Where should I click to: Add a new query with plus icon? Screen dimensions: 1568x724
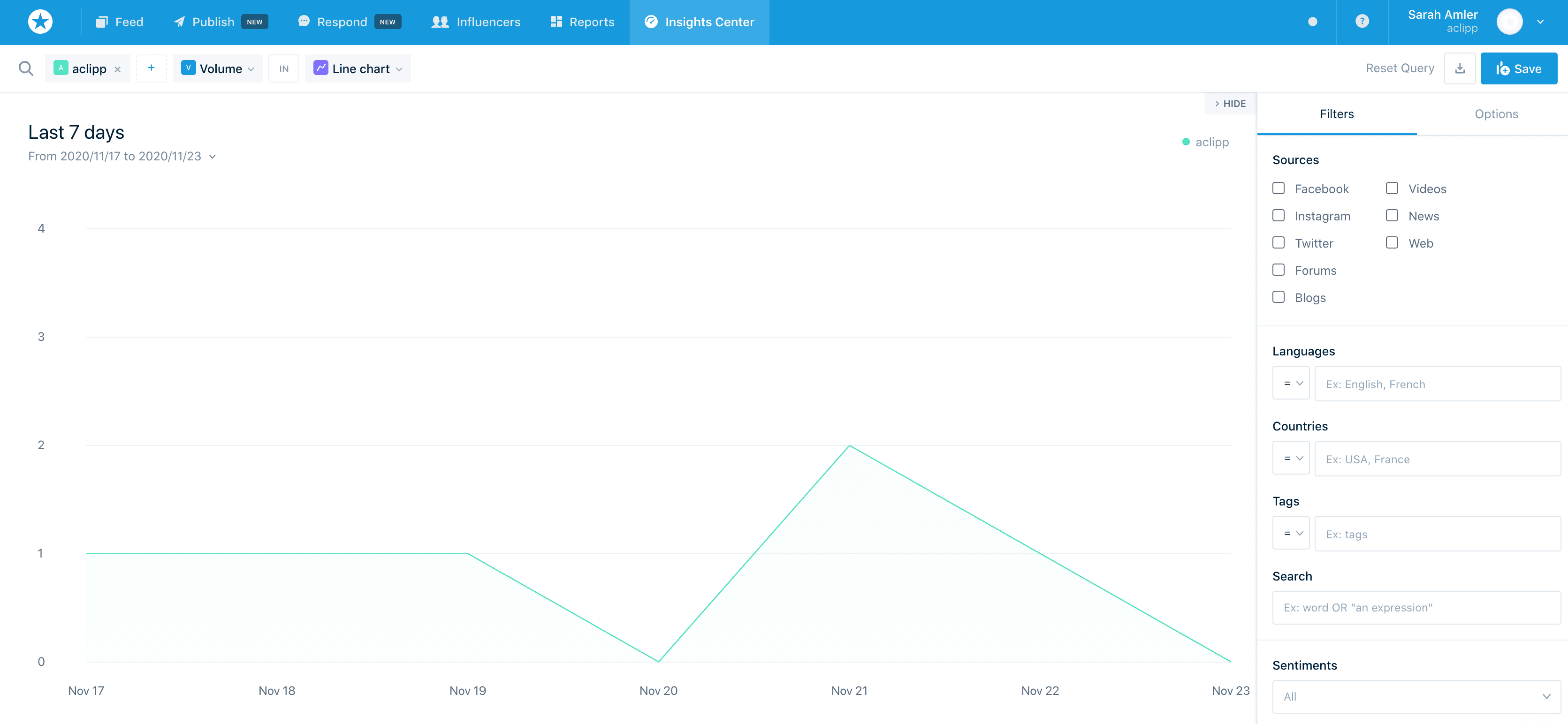pyautogui.click(x=151, y=68)
